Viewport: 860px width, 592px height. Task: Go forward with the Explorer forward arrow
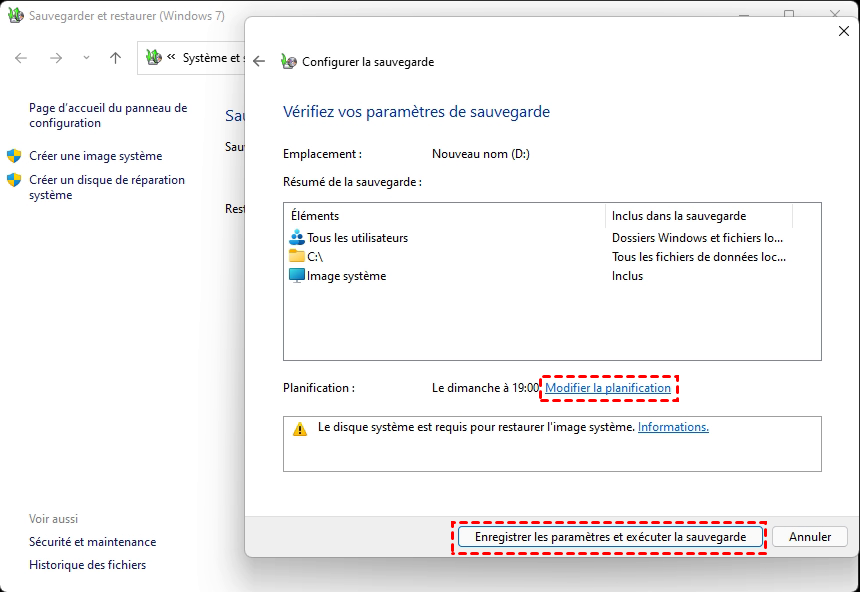click(56, 58)
